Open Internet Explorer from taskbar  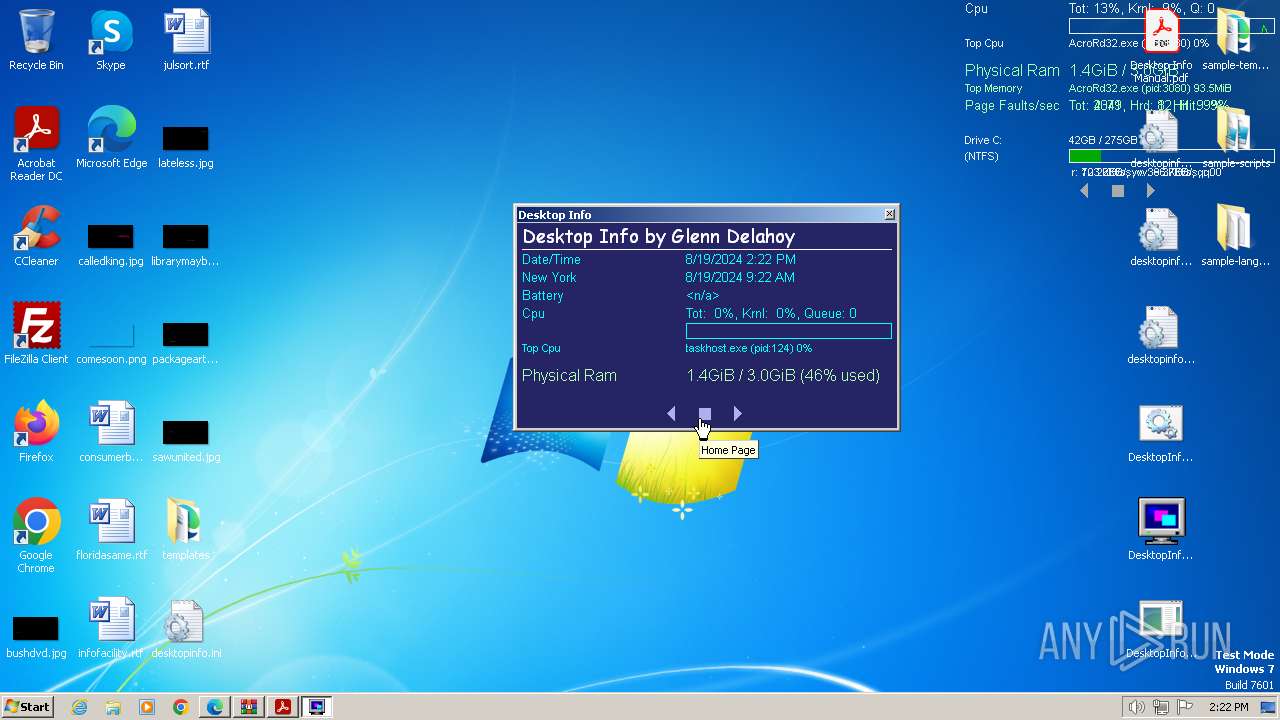[x=80, y=707]
